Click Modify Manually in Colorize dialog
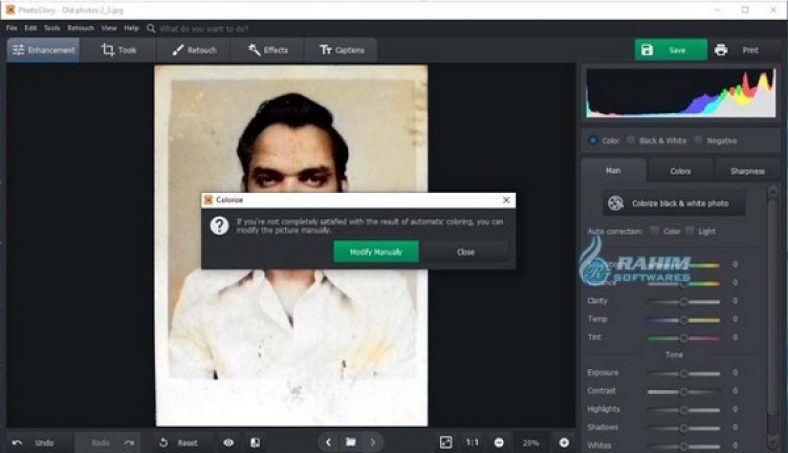This screenshot has height=453, width=788. [x=376, y=251]
